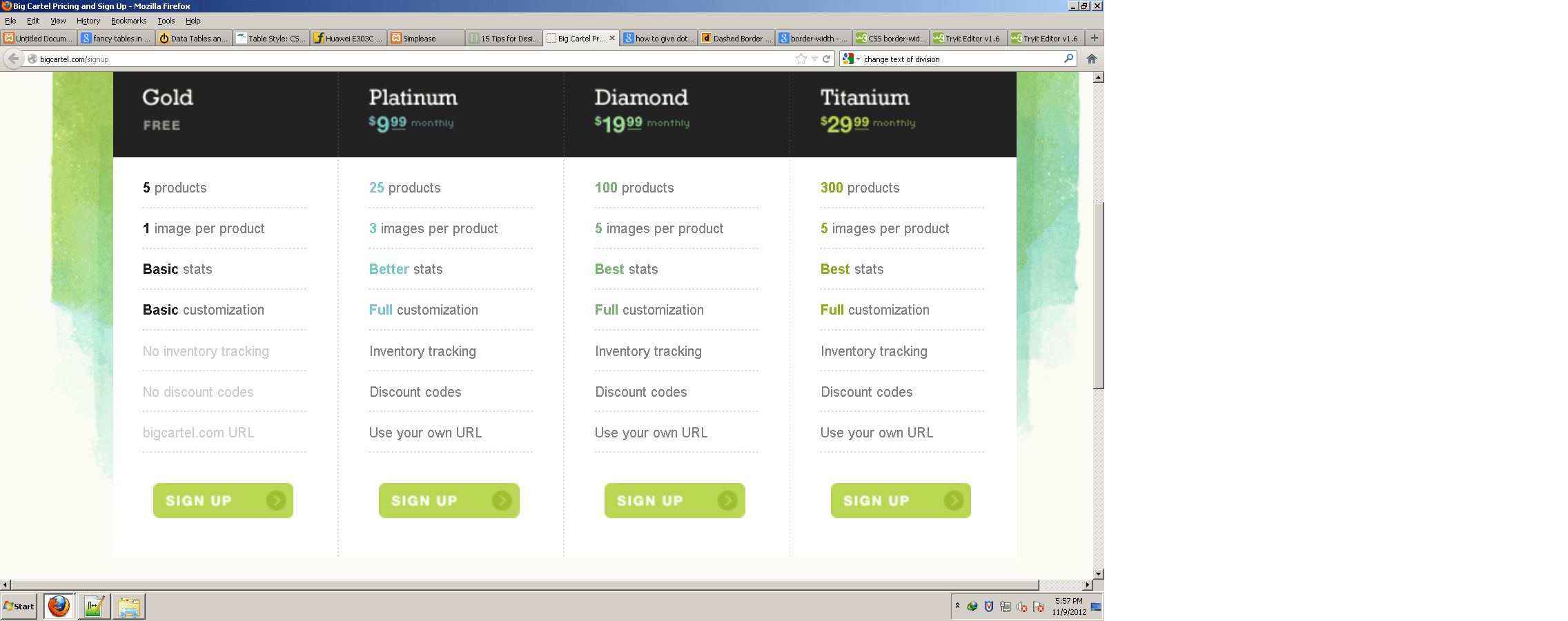Click the Back navigation arrow
Image resolution: width=1568 pixels, height=621 pixels.
14,59
